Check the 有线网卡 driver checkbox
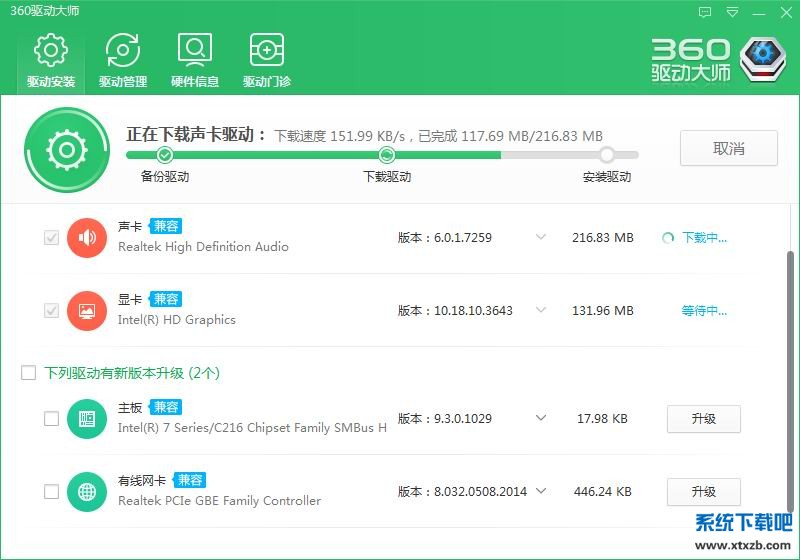Image resolution: width=800 pixels, height=560 pixels. [52, 492]
